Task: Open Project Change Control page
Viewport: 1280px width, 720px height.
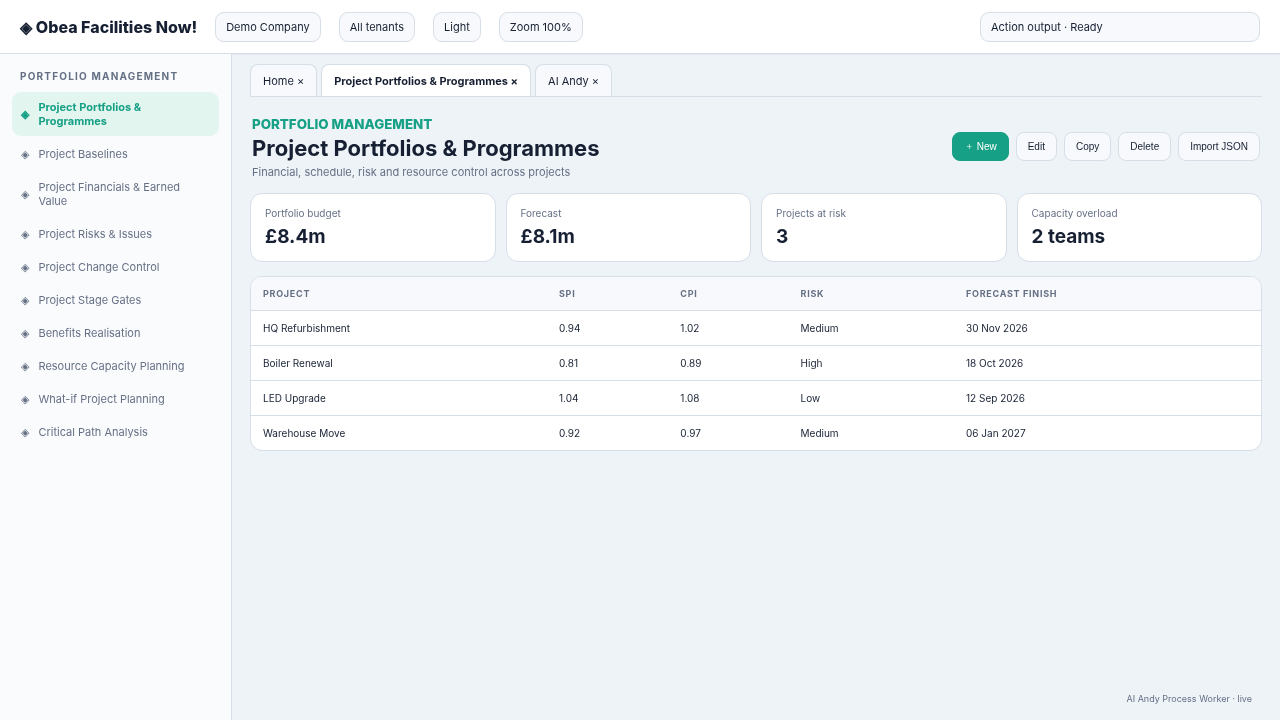Action: coord(115,267)
